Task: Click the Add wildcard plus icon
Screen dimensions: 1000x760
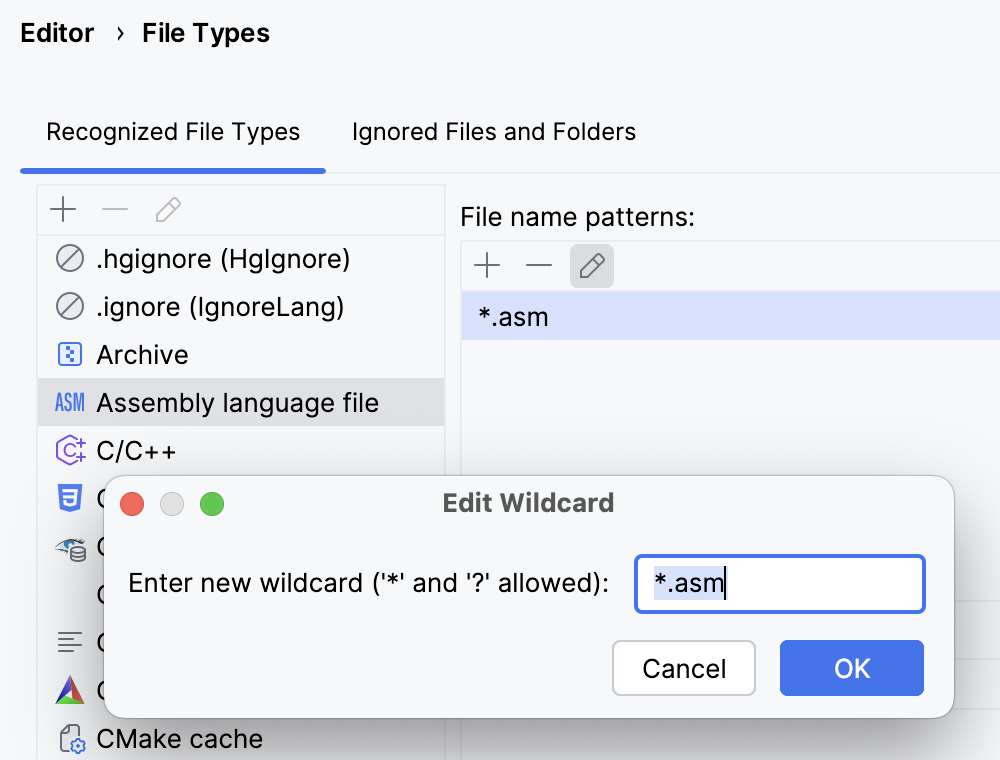Action: click(487, 265)
